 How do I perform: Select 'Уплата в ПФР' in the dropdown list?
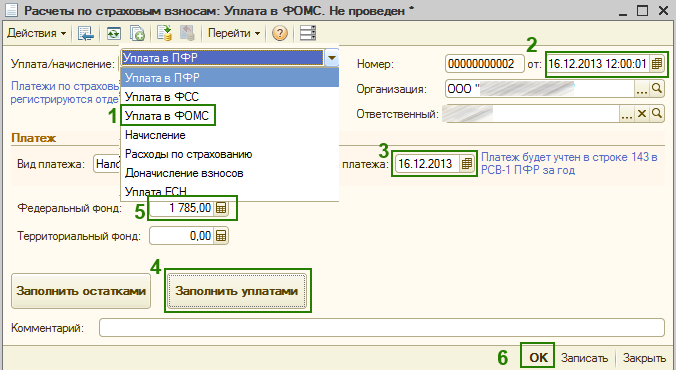click(230, 78)
